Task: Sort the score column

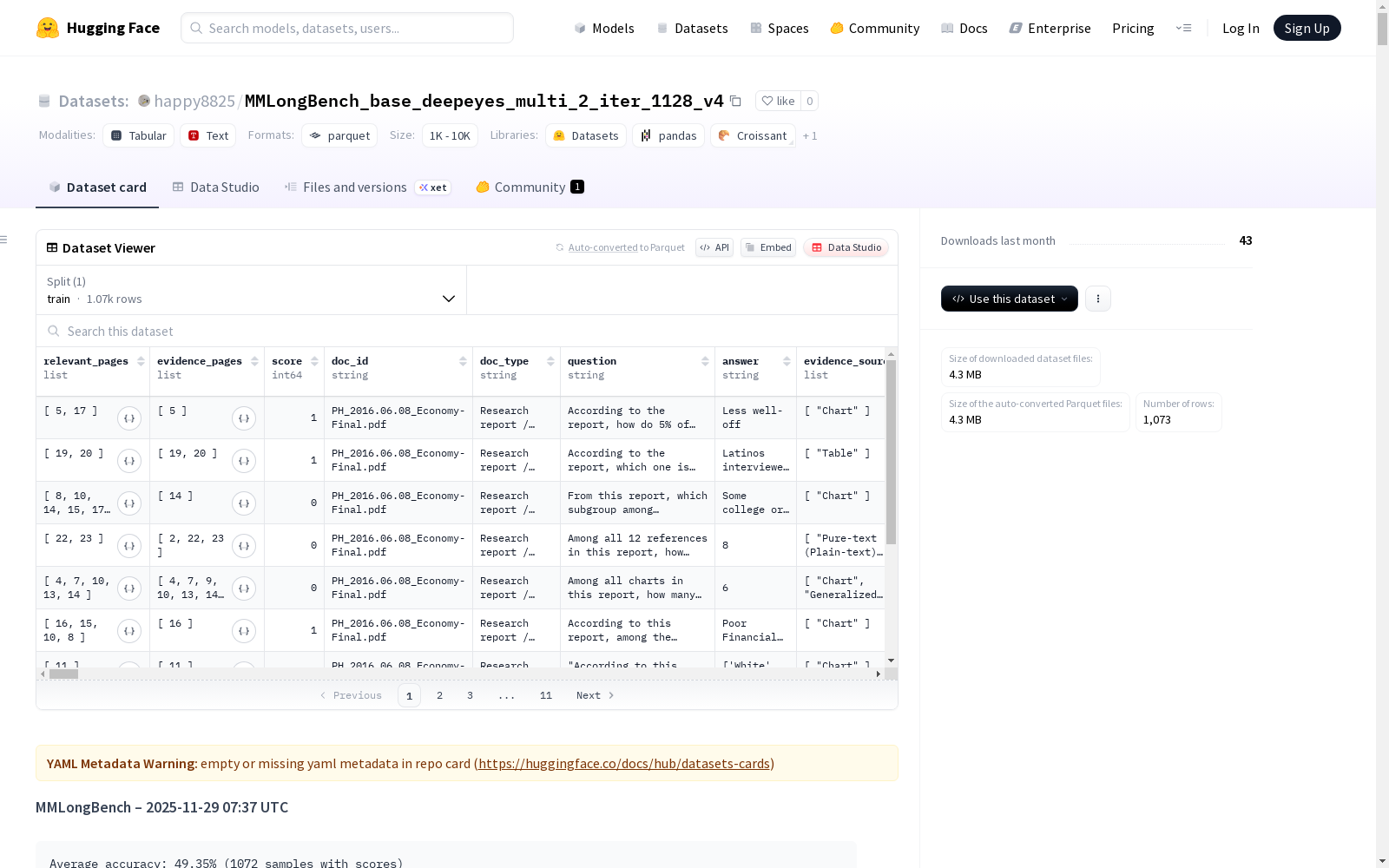Action: coord(314,361)
